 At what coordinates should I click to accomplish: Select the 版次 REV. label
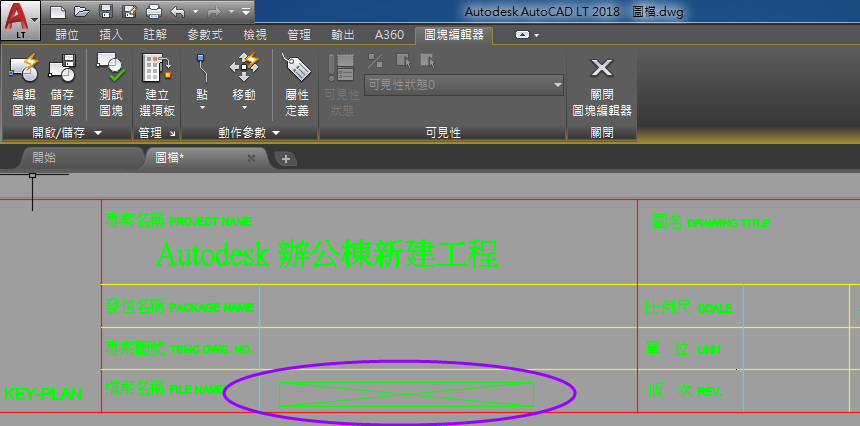[686, 390]
